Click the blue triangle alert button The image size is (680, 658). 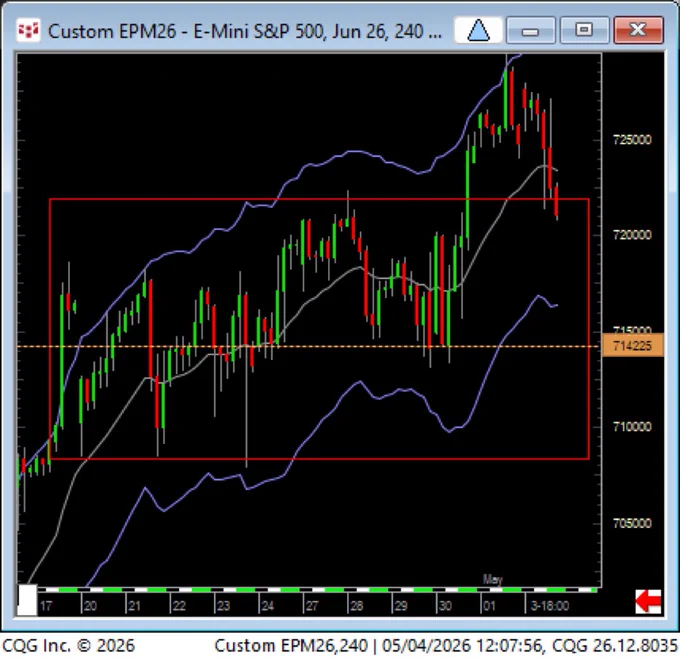[479, 30]
